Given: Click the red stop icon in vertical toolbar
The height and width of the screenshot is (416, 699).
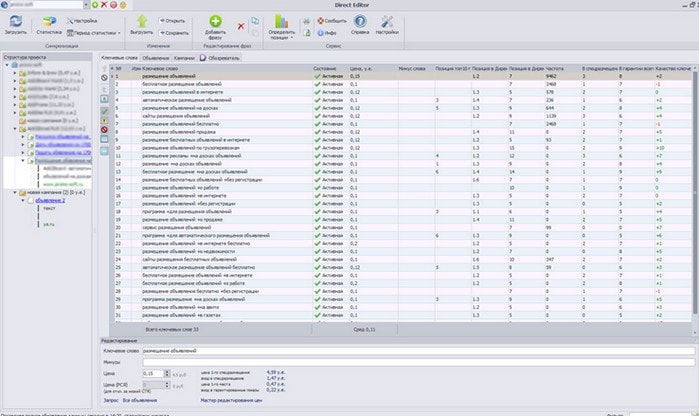Looking at the screenshot, I should pos(105,128).
